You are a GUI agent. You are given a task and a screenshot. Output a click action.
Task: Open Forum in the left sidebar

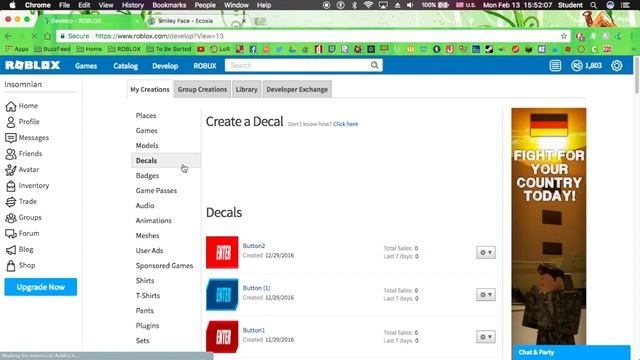(x=22, y=233)
